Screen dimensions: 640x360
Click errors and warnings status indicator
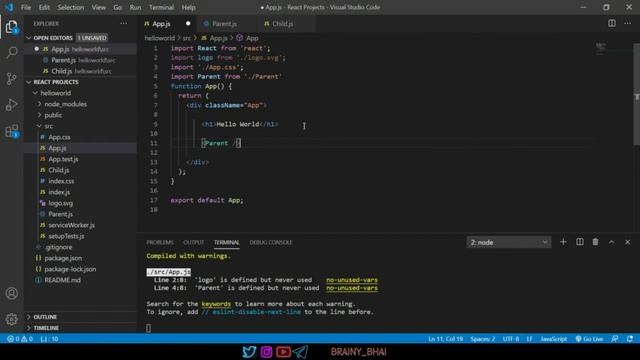pos(20,339)
